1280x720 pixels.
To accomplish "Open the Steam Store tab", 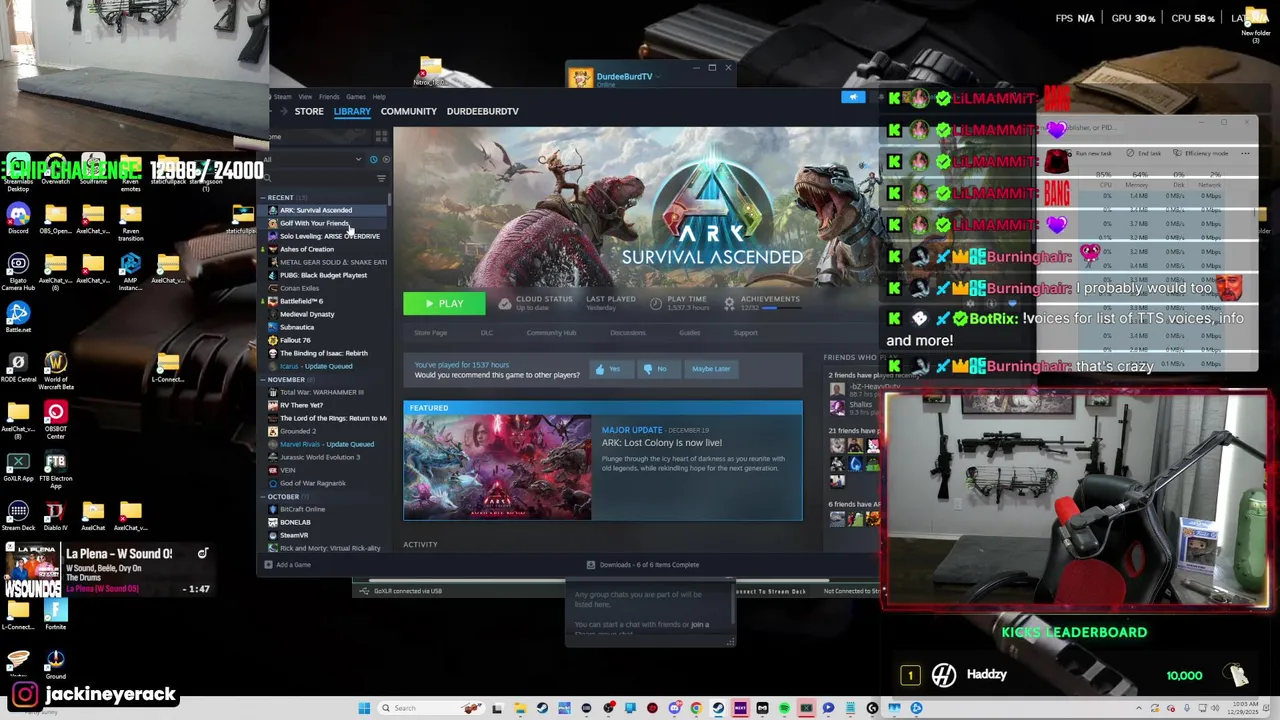I will (x=309, y=111).
